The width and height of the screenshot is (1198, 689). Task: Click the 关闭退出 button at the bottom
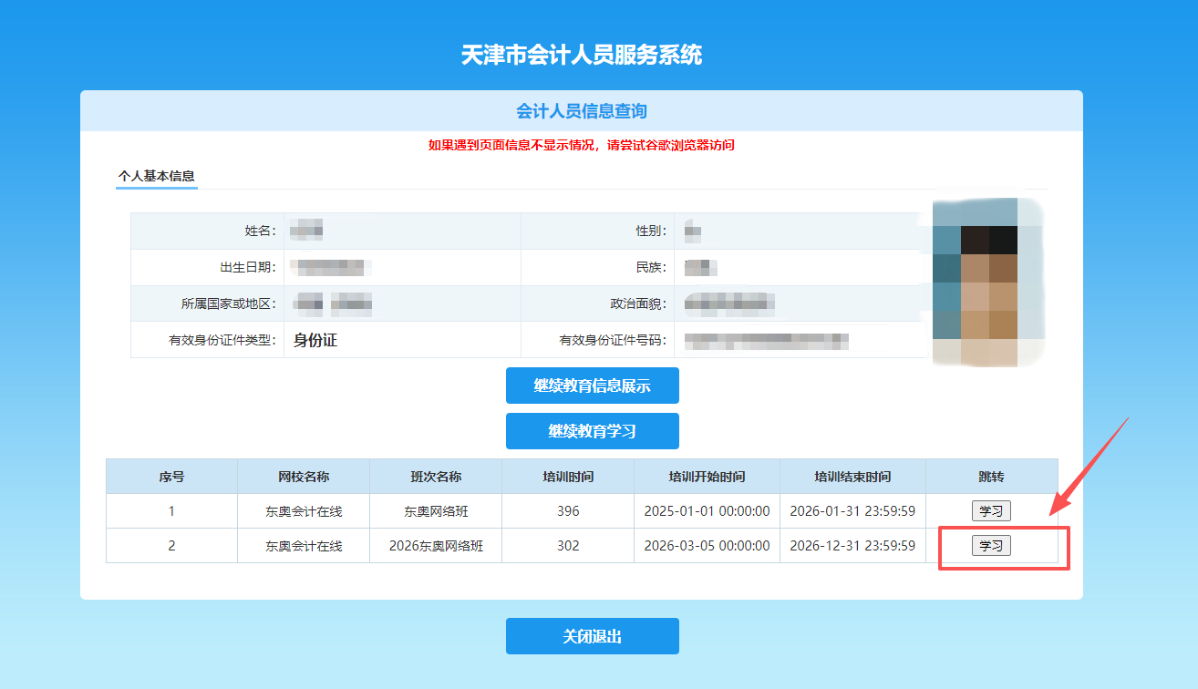point(592,636)
